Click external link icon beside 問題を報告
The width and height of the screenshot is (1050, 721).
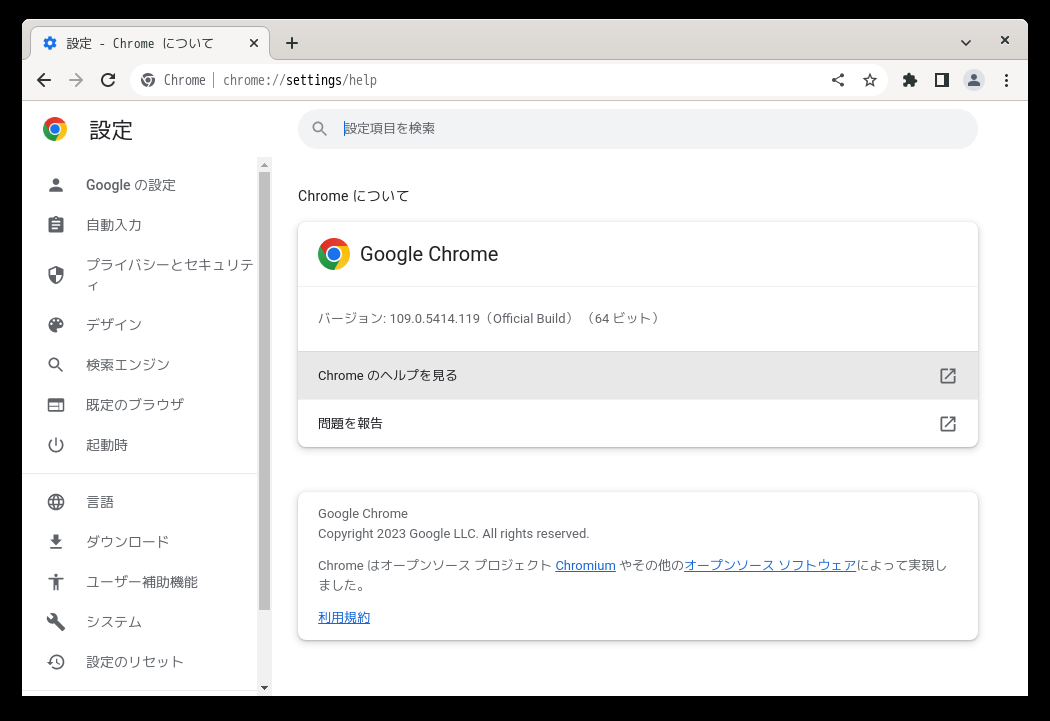948,424
